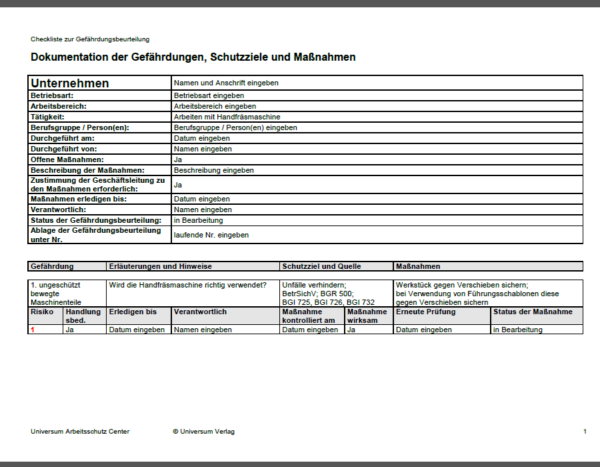Select "1. ungeschützt bewegte Maschinenteile" cell

67,293
